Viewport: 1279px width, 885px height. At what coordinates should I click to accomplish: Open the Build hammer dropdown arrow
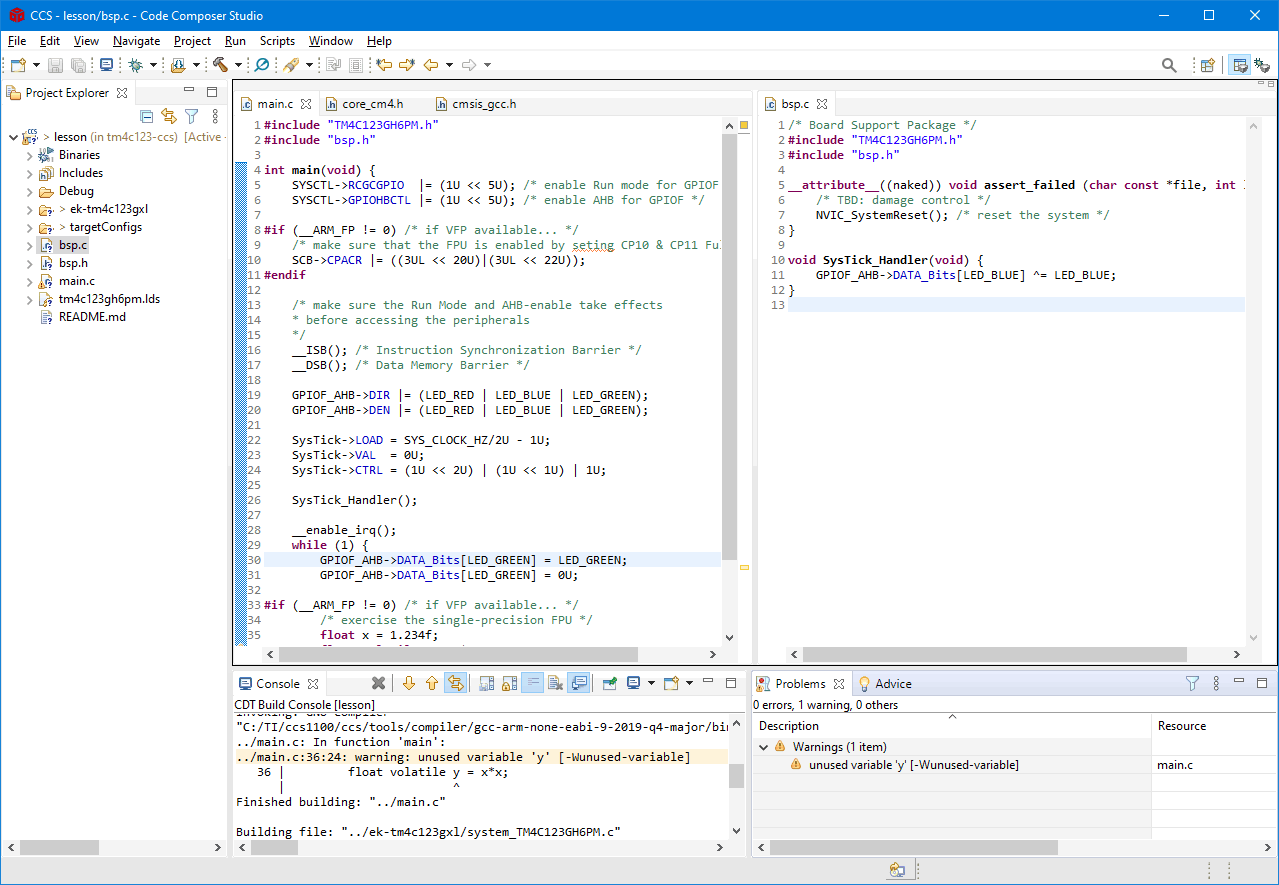click(x=238, y=65)
